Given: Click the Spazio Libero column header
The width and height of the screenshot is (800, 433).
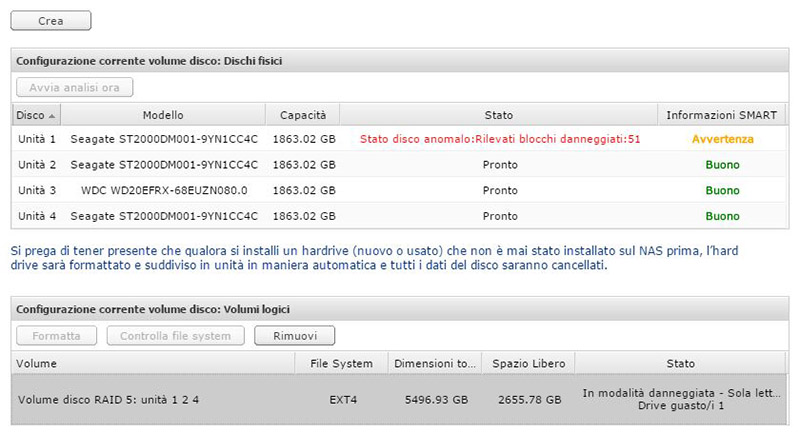Looking at the screenshot, I should click(x=527, y=363).
